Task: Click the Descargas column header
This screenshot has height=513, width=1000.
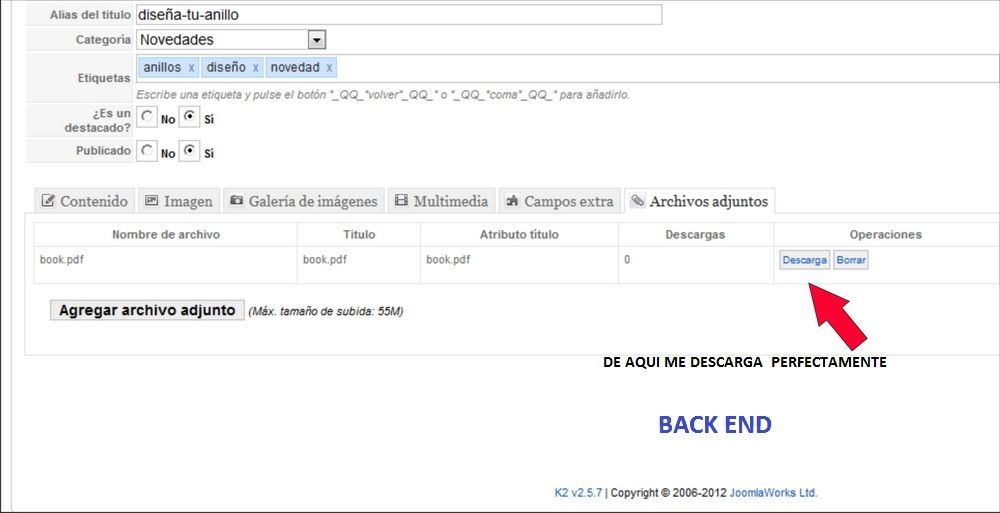Action: click(x=695, y=235)
